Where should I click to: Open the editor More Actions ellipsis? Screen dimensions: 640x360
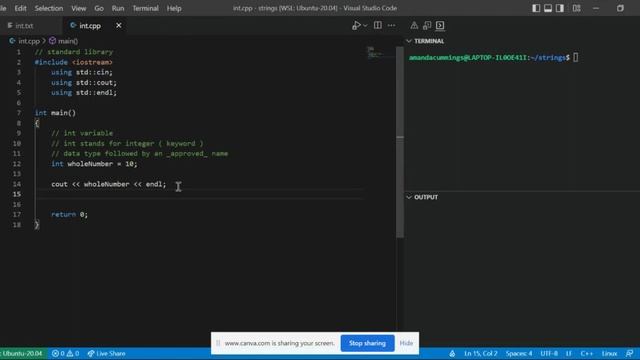391,25
